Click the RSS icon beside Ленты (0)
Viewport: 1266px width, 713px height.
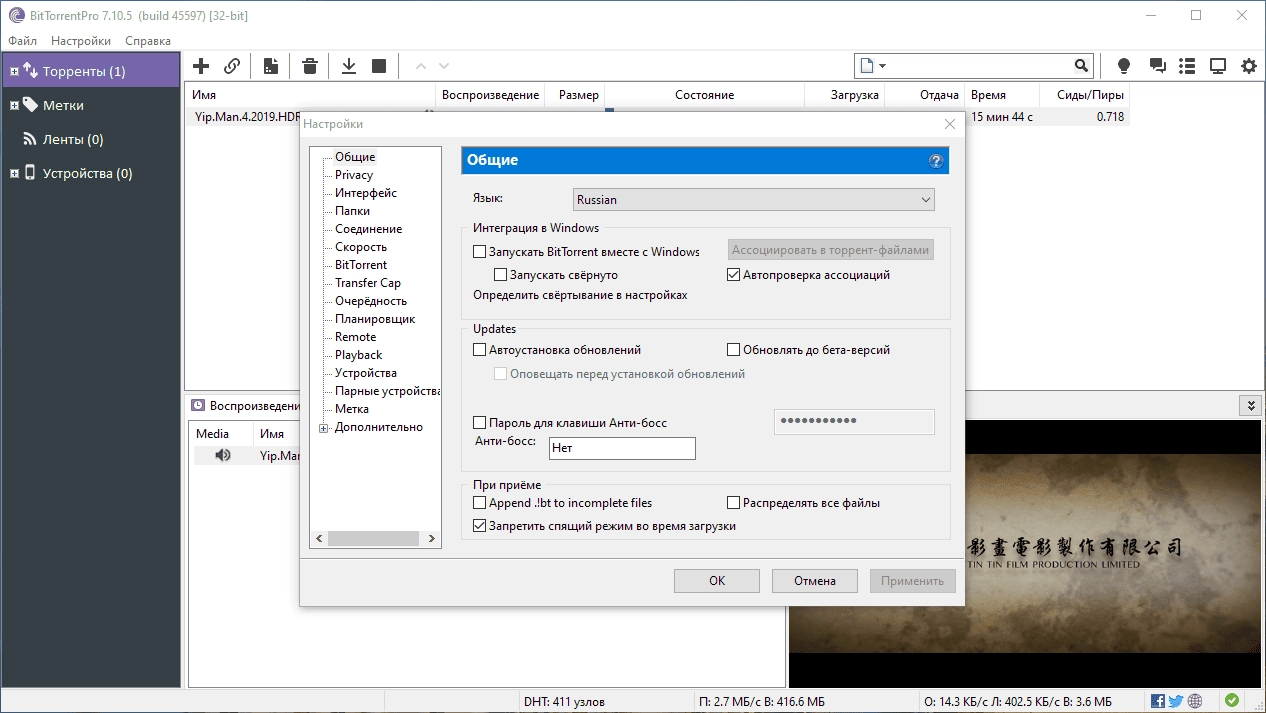(30, 139)
